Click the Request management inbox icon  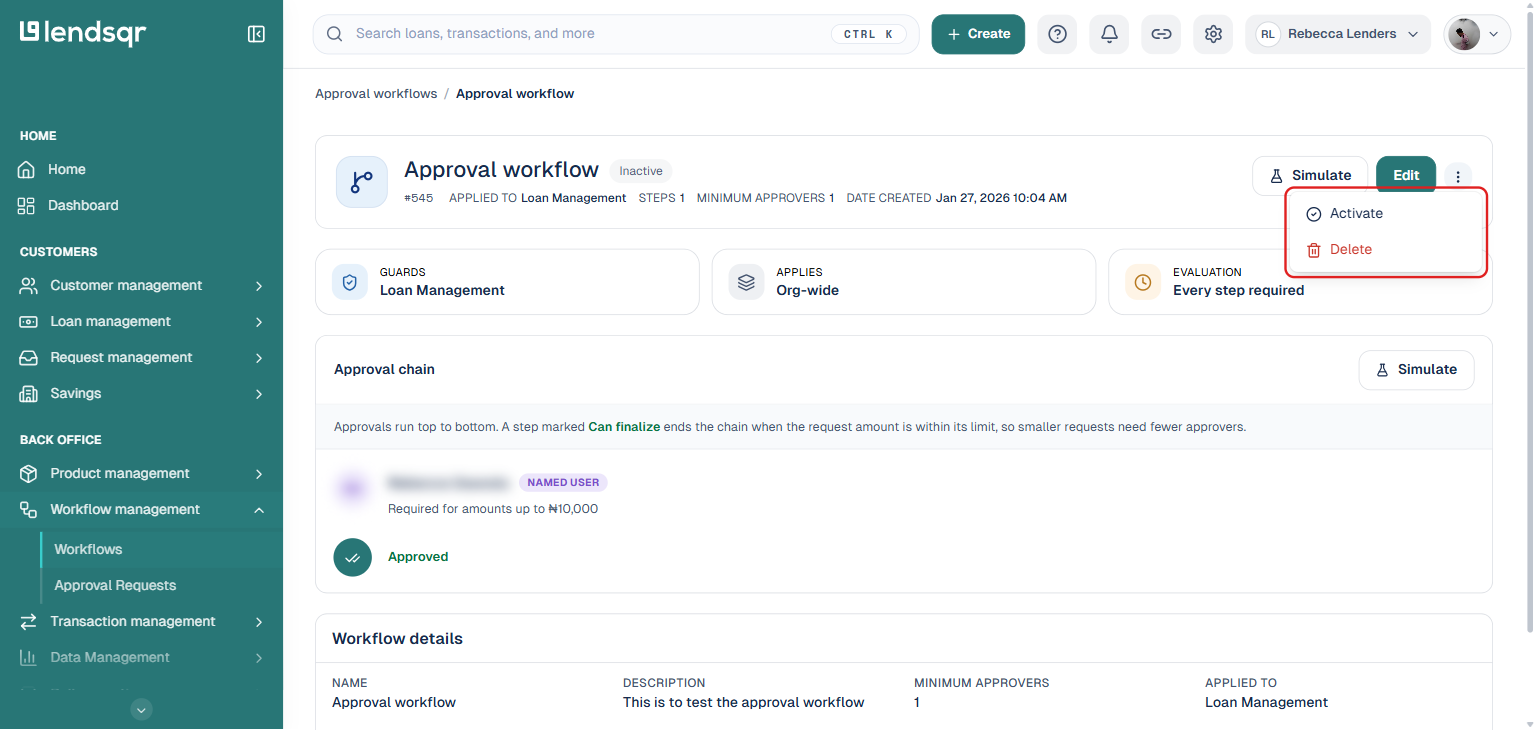coord(29,357)
